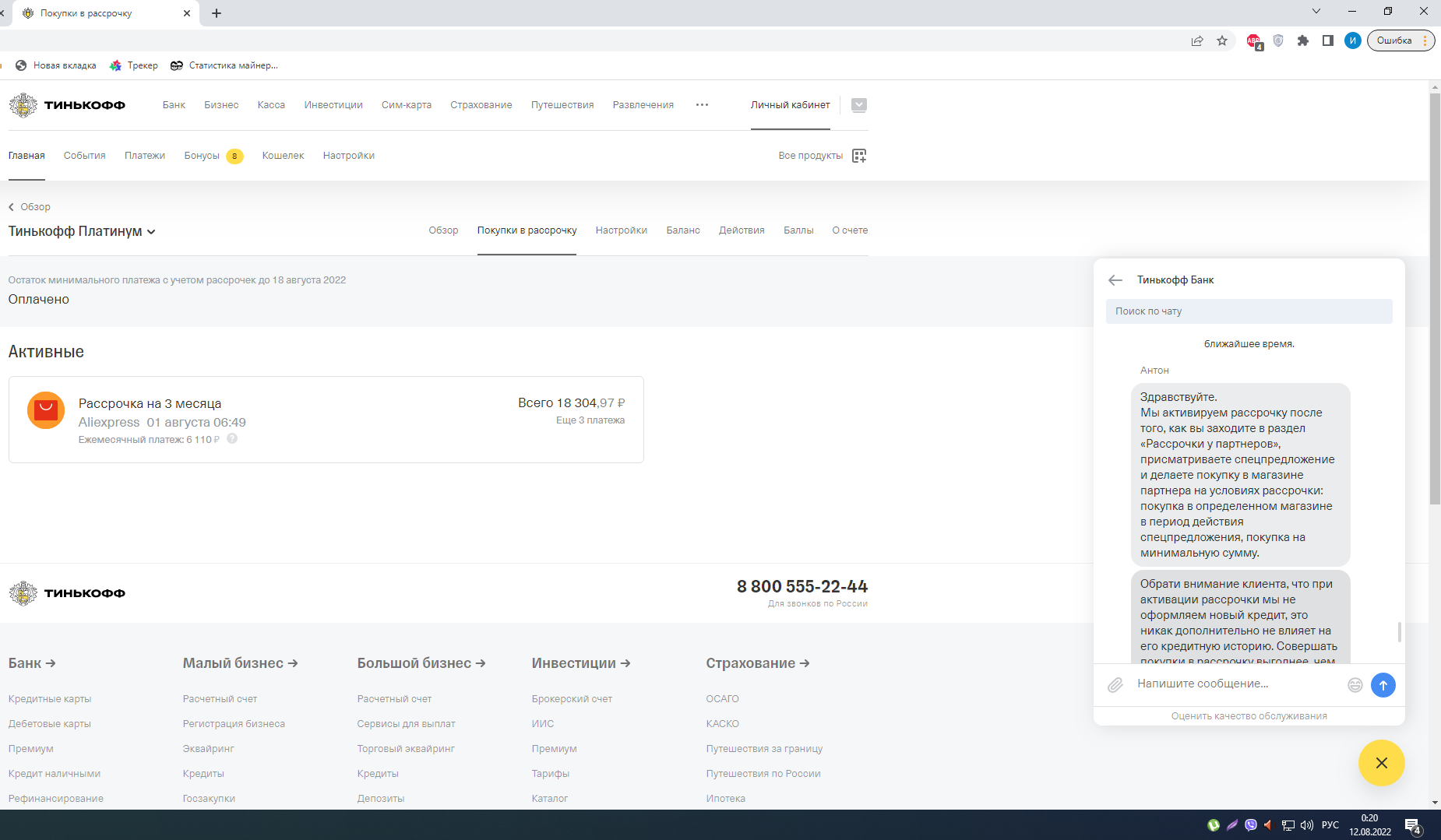Click the footer Tinkoff logo
Image resolution: width=1441 pixels, height=840 pixels.
(x=67, y=593)
